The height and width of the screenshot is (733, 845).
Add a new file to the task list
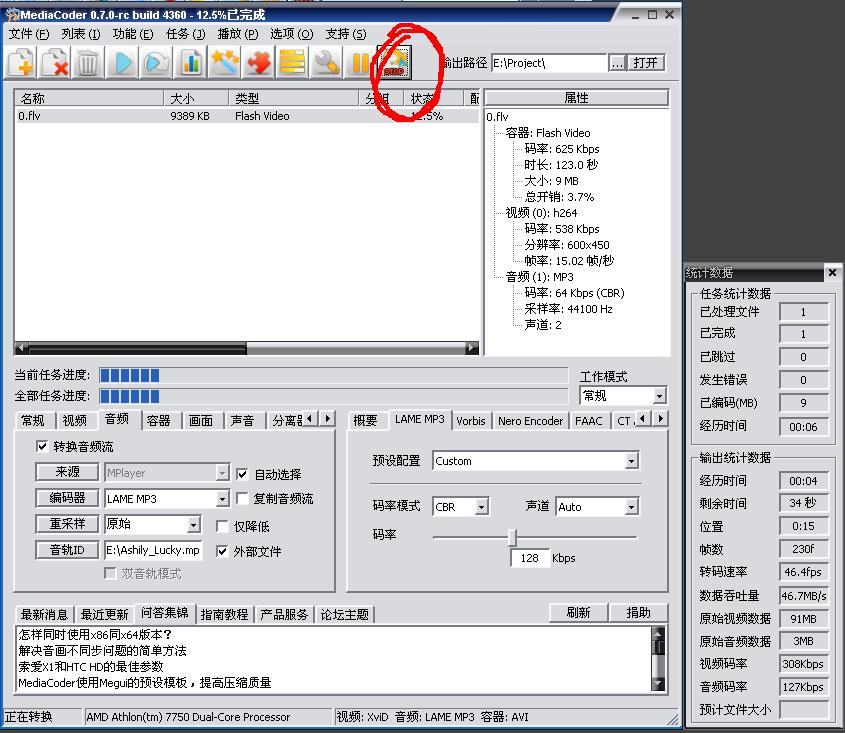point(21,62)
